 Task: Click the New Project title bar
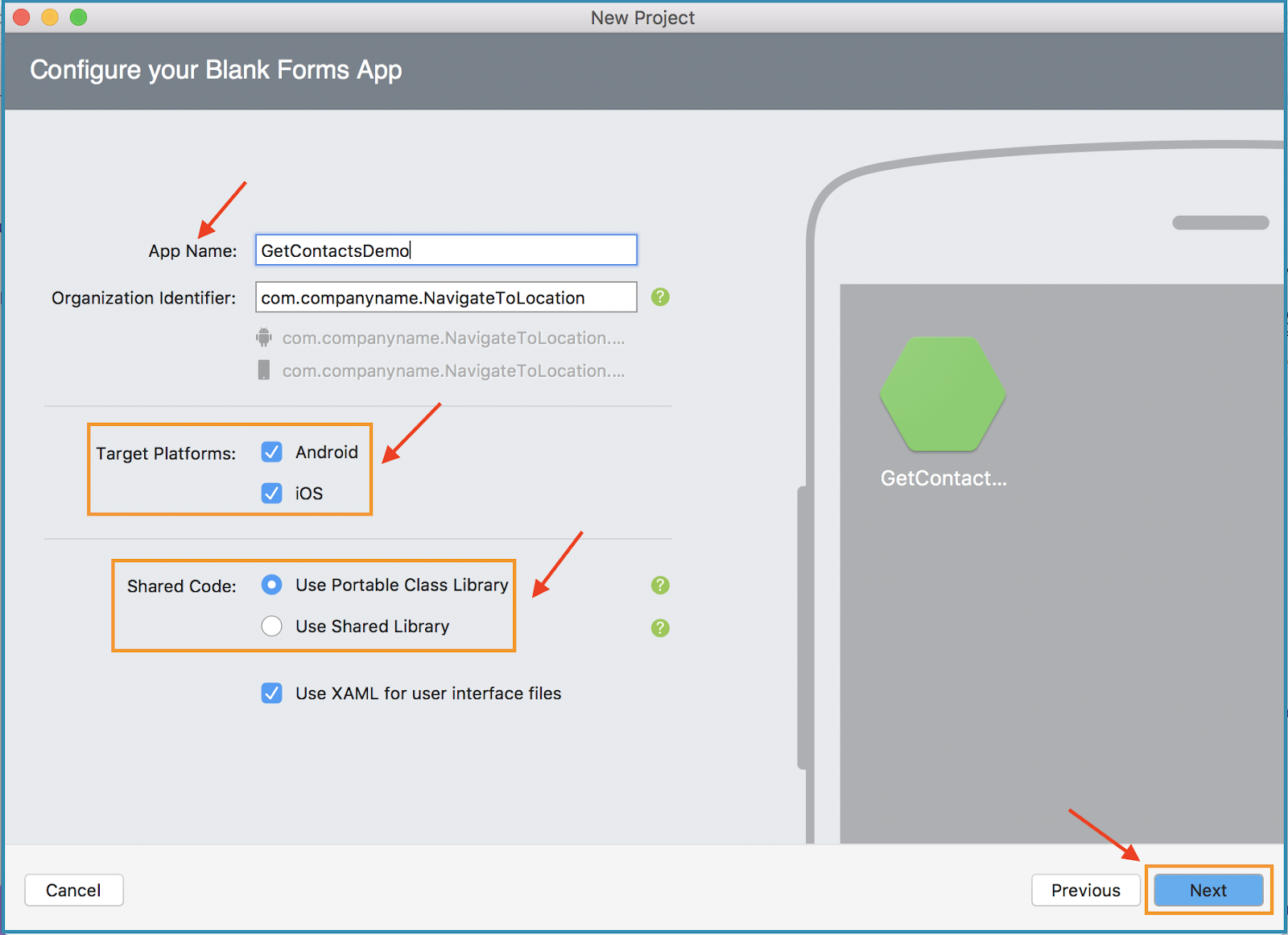tap(642, 17)
